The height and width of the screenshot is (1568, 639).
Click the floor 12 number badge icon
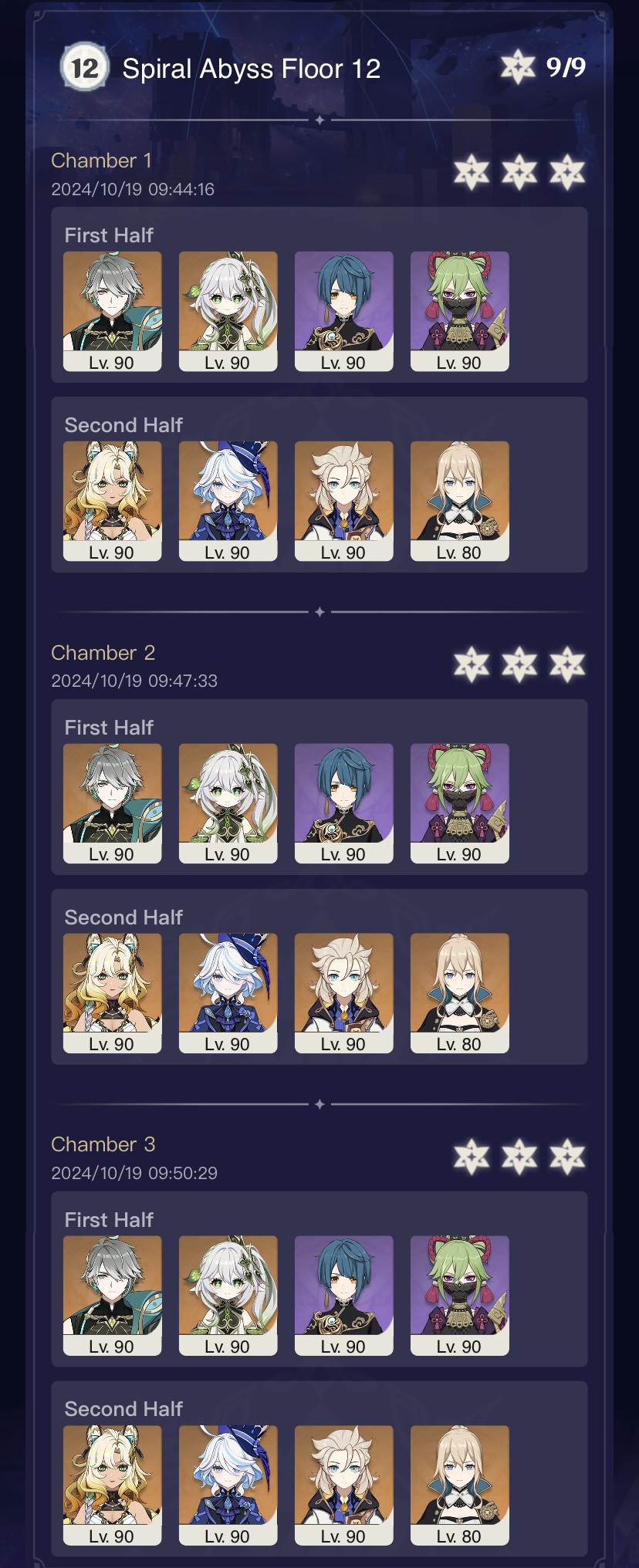(x=84, y=67)
